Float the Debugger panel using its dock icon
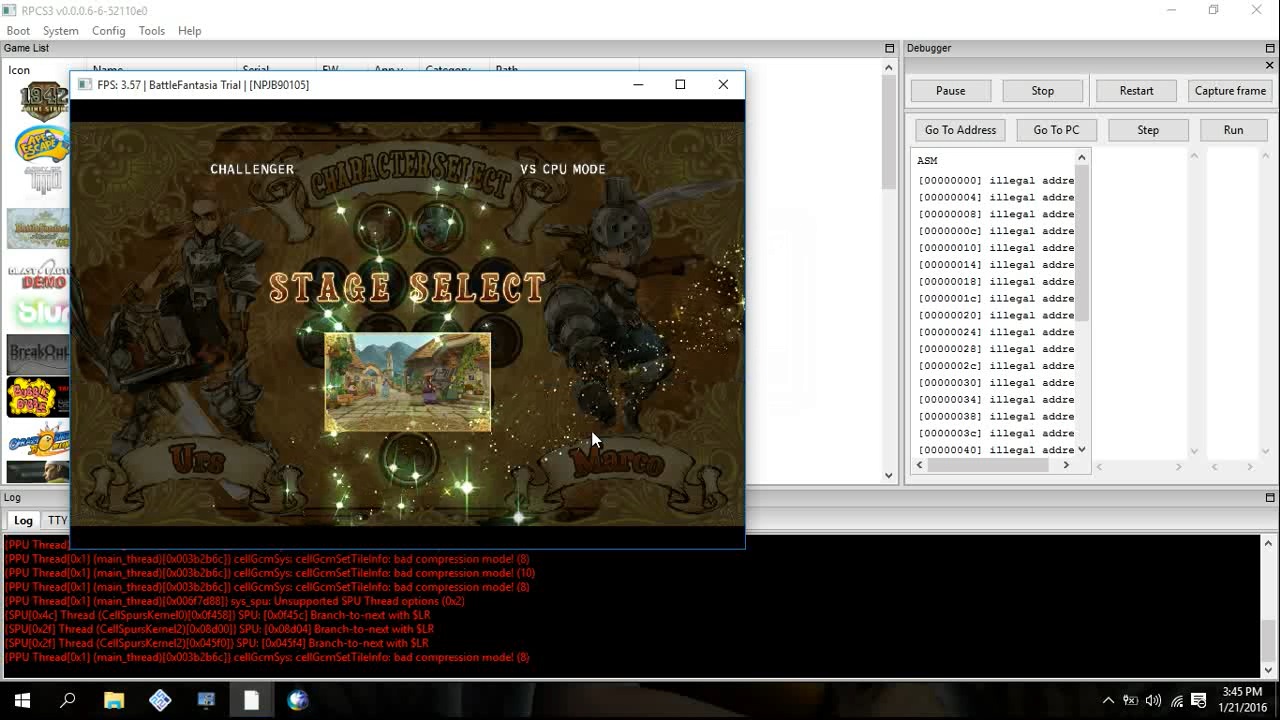The height and width of the screenshot is (720, 1280). point(1270,48)
